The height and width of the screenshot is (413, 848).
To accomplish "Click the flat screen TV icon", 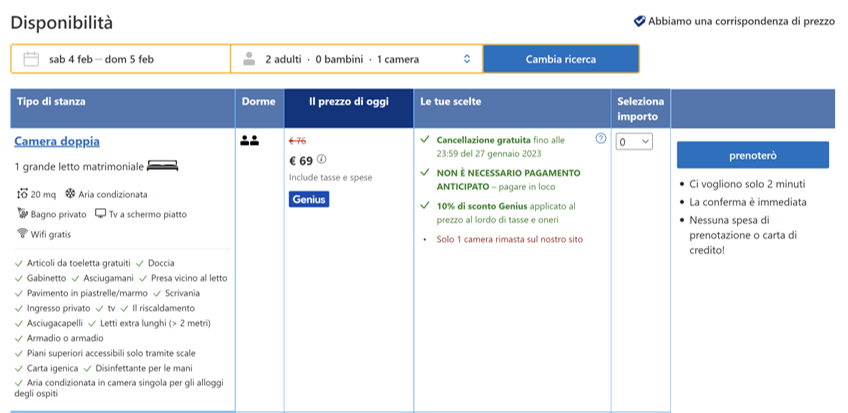I will (x=100, y=214).
